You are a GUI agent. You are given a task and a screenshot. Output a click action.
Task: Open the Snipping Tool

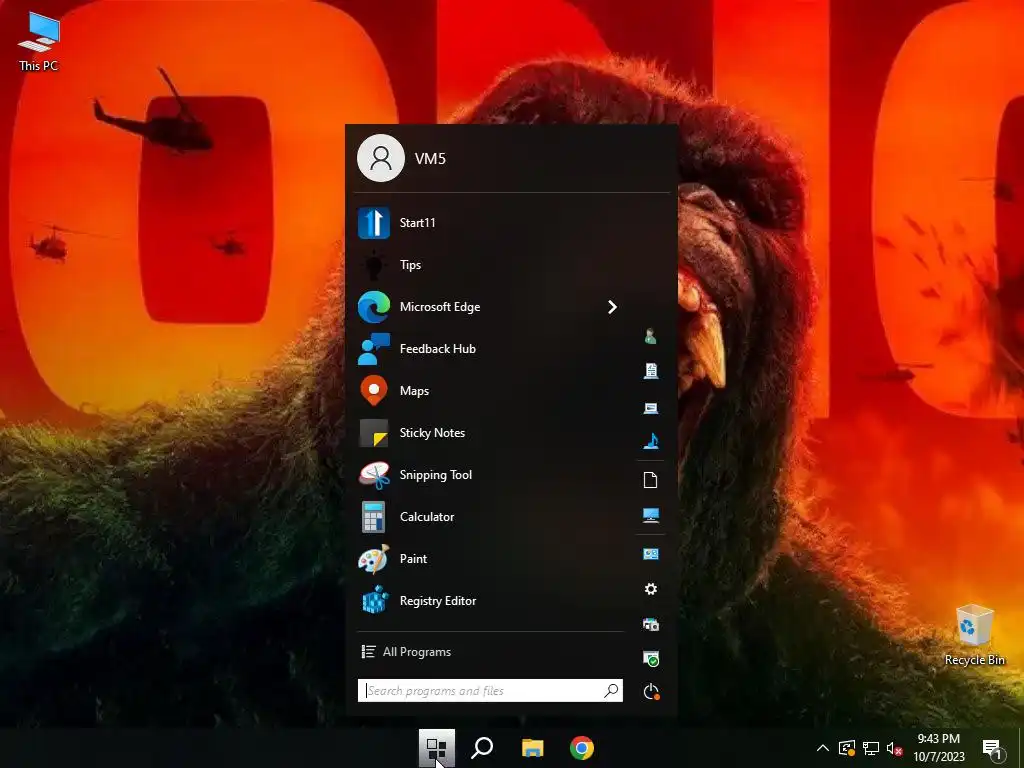click(x=490, y=475)
